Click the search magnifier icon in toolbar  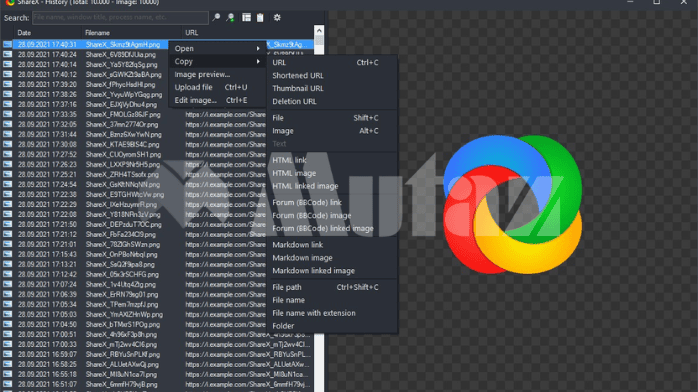[216, 17]
